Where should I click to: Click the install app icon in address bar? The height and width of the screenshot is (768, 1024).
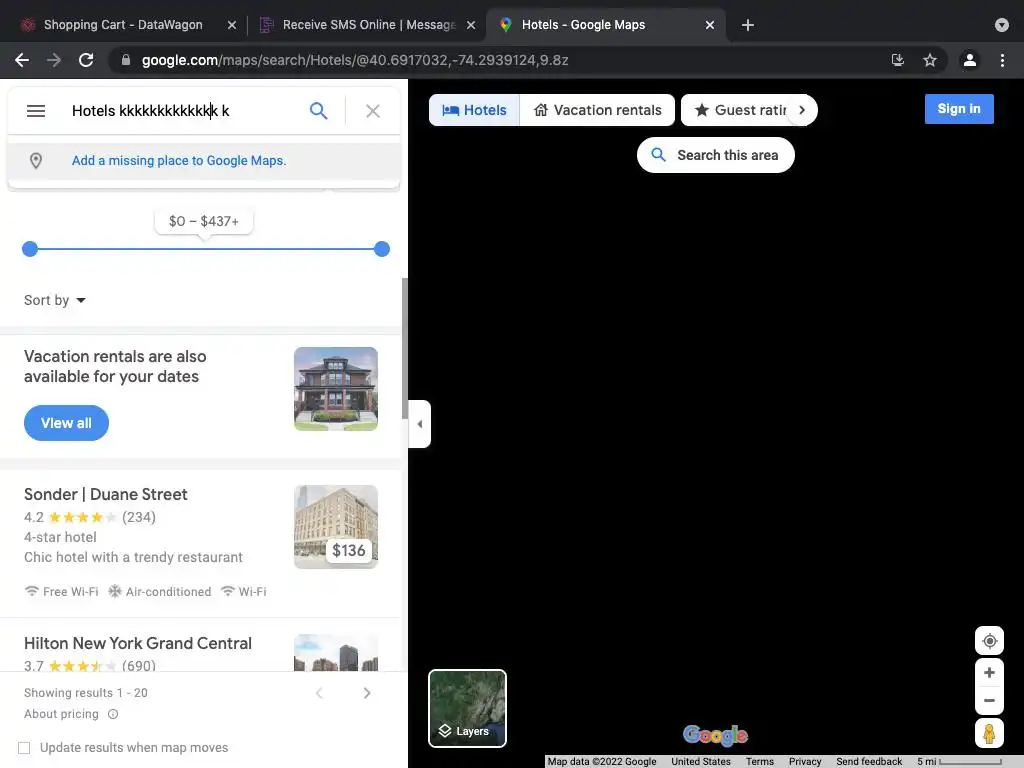pyautogui.click(x=898, y=60)
